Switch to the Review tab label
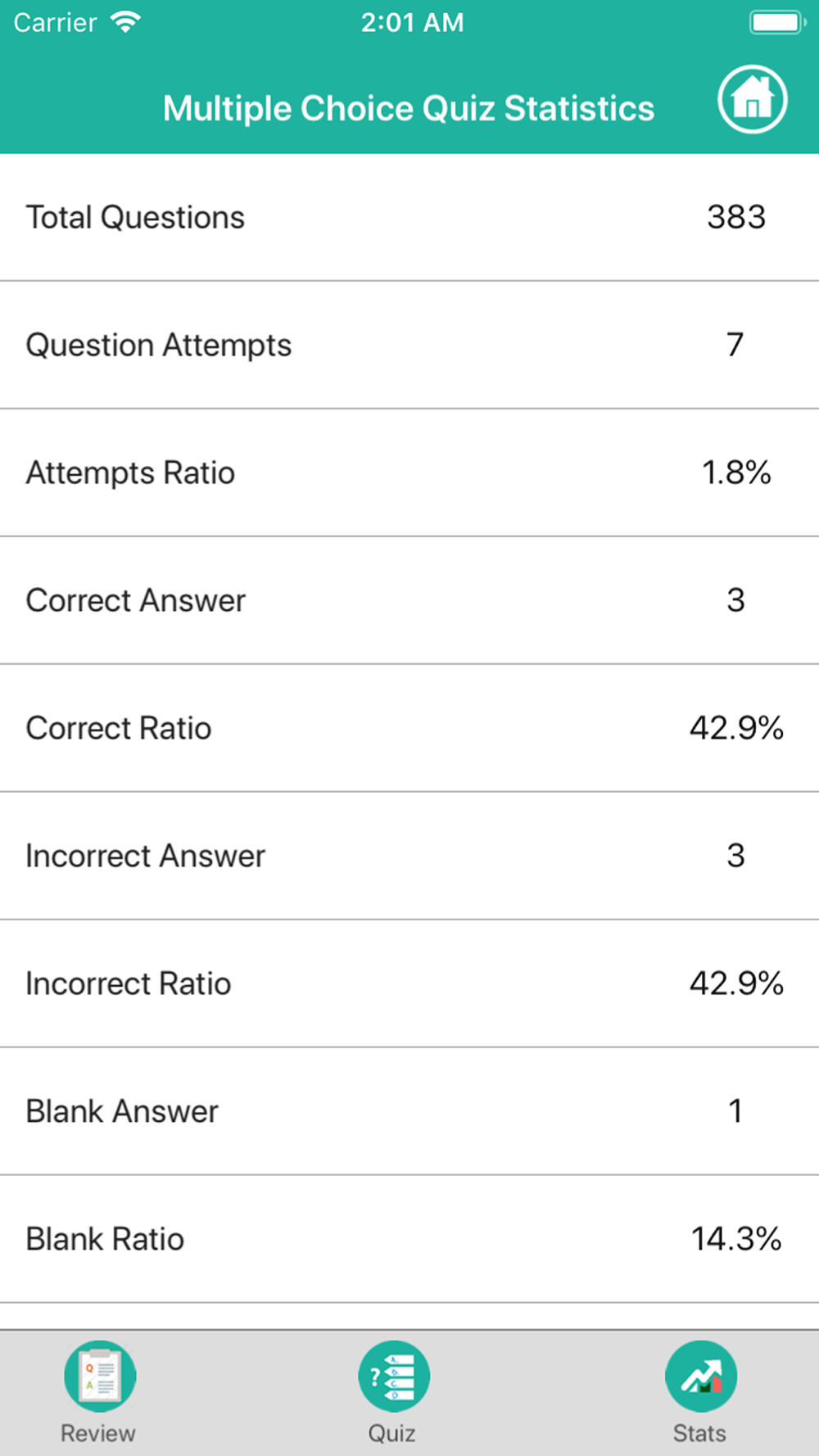The width and height of the screenshot is (819, 1456). point(97,1433)
